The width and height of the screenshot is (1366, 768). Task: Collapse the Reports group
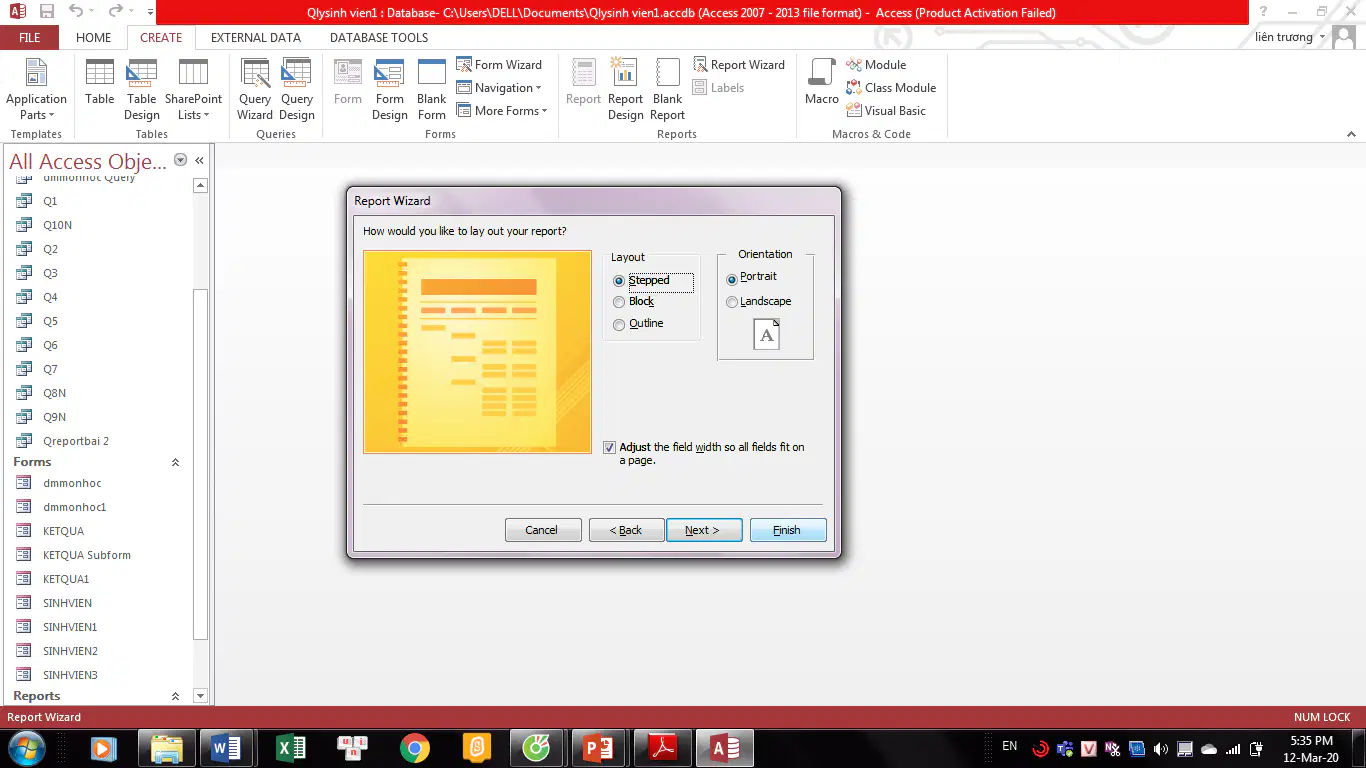[176, 696]
